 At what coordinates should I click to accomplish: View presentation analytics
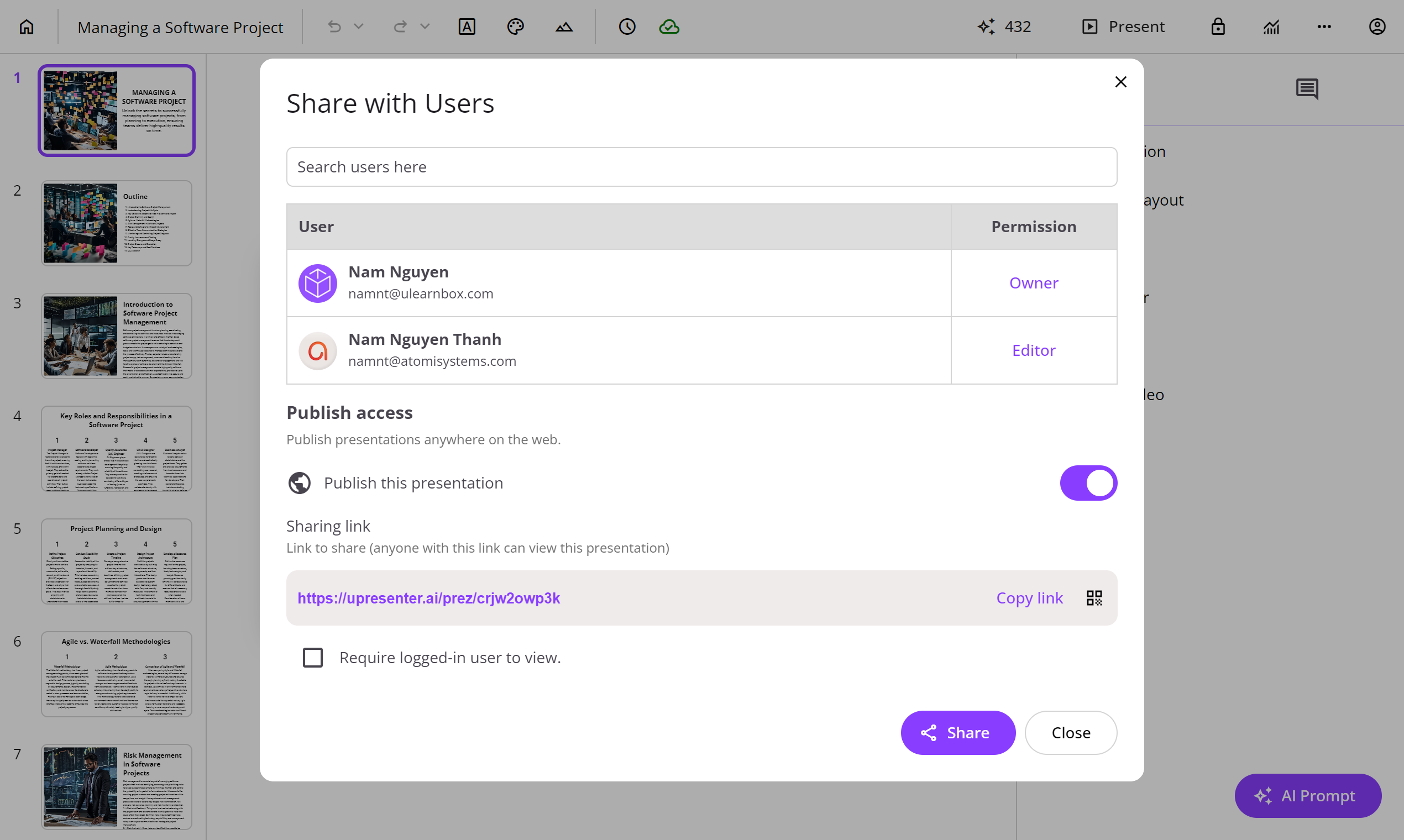pos(1271,26)
